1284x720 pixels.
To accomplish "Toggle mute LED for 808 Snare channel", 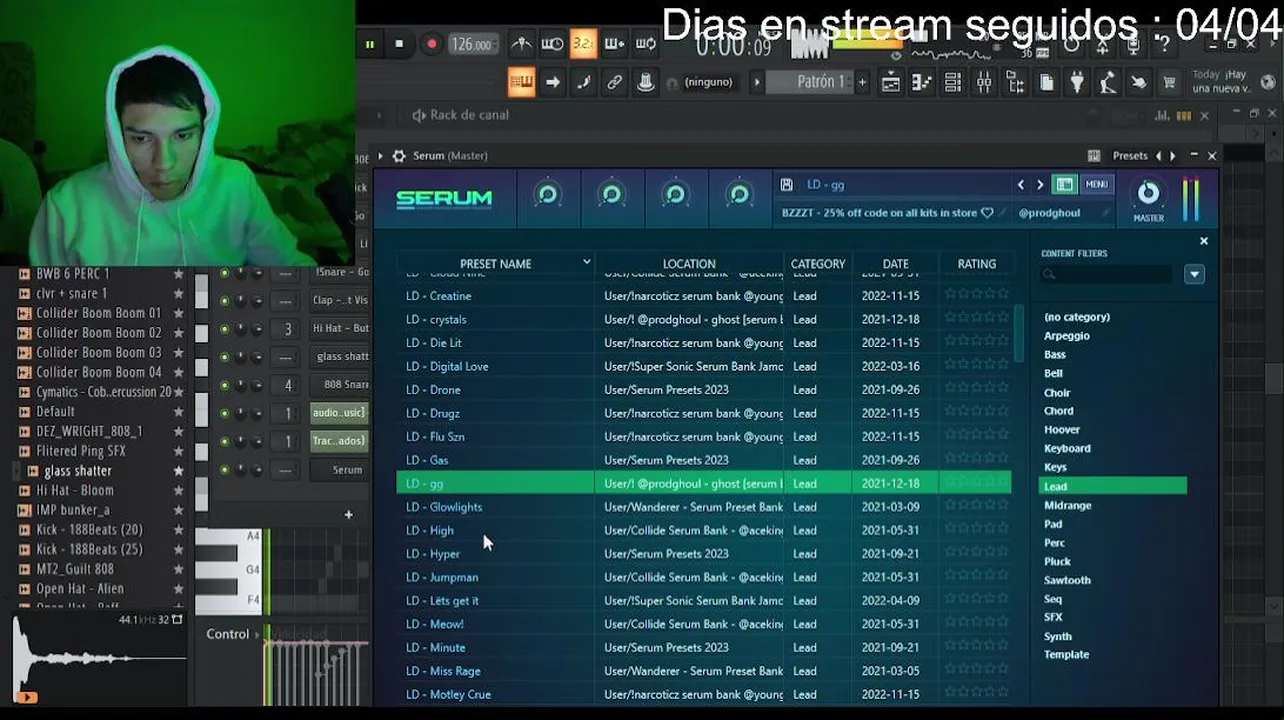I will click(224, 385).
